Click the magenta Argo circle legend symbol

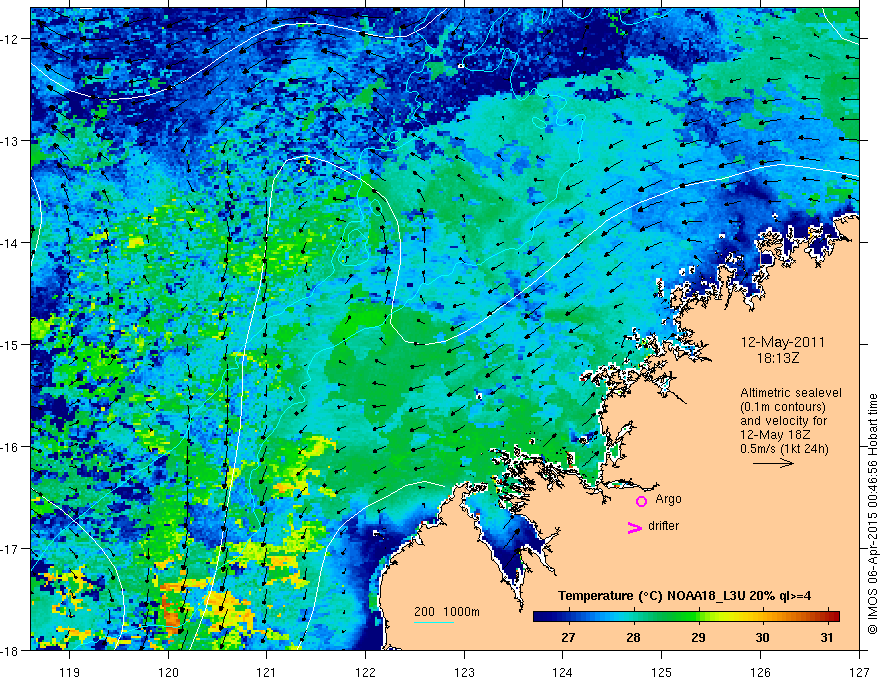coord(641,501)
